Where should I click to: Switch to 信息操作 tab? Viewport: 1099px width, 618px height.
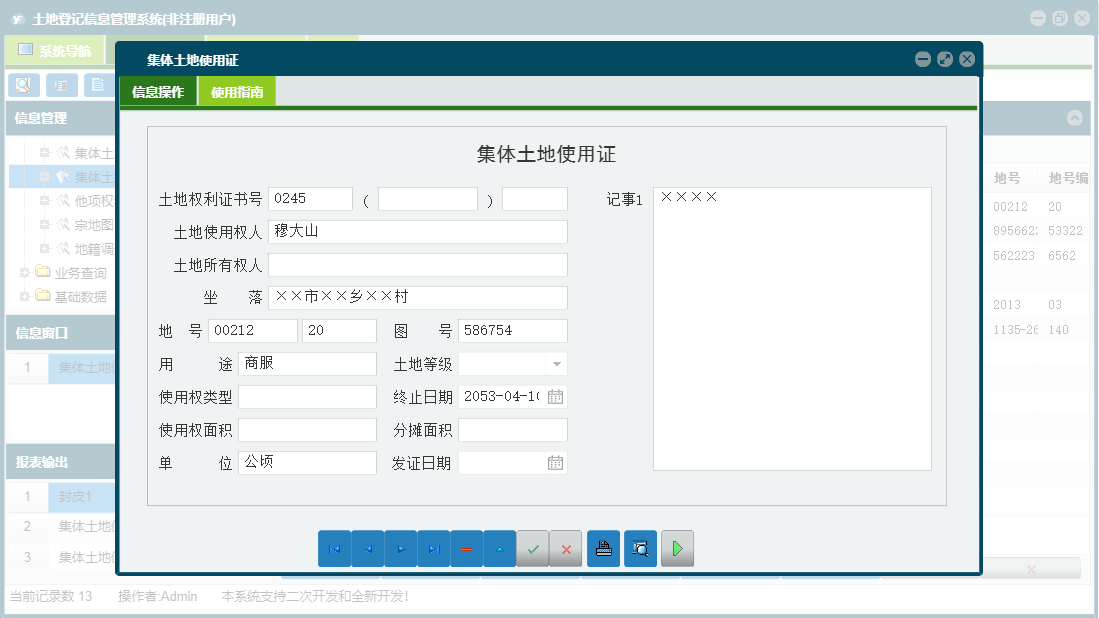point(158,92)
